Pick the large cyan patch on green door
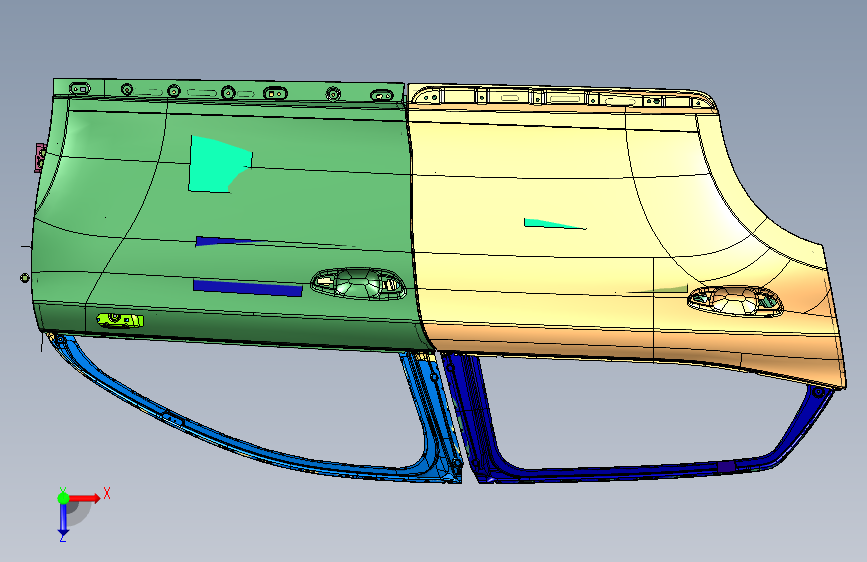The height and width of the screenshot is (562, 867). coord(218,164)
